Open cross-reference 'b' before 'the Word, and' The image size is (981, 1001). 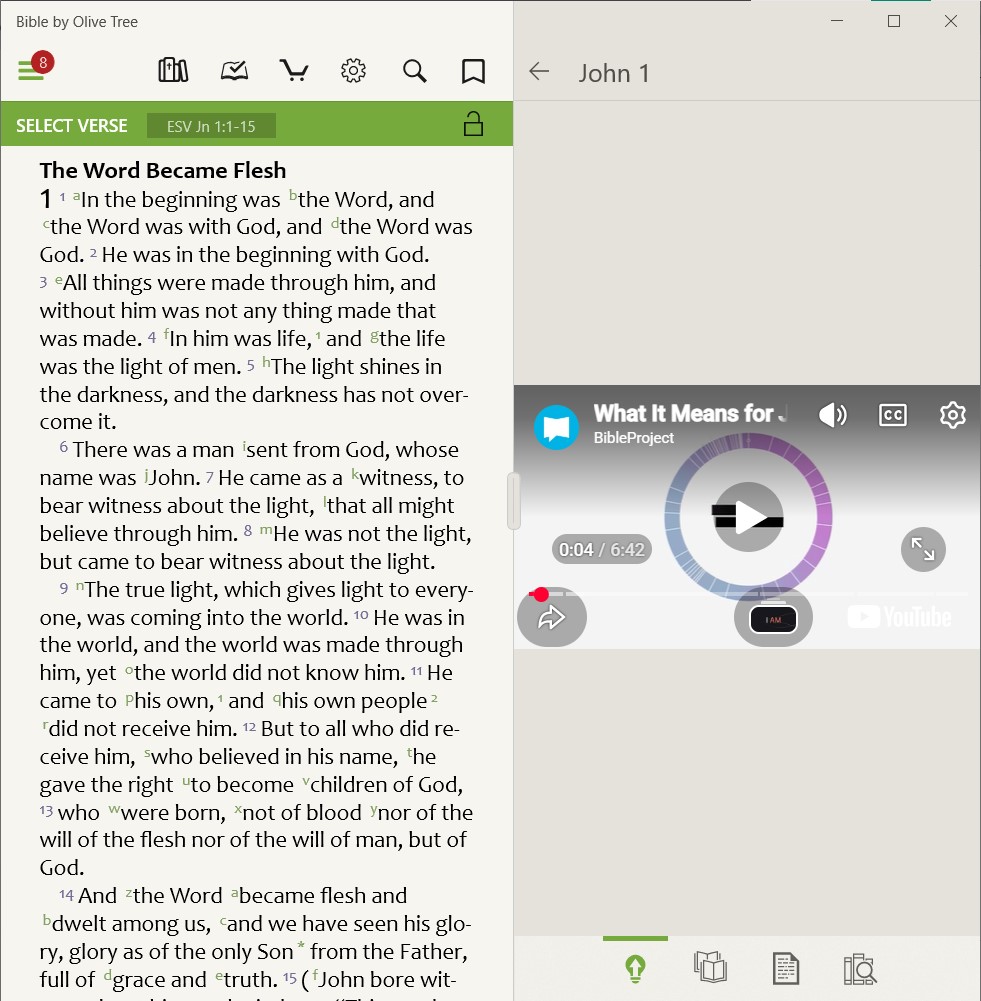click(x=293, y=195)
